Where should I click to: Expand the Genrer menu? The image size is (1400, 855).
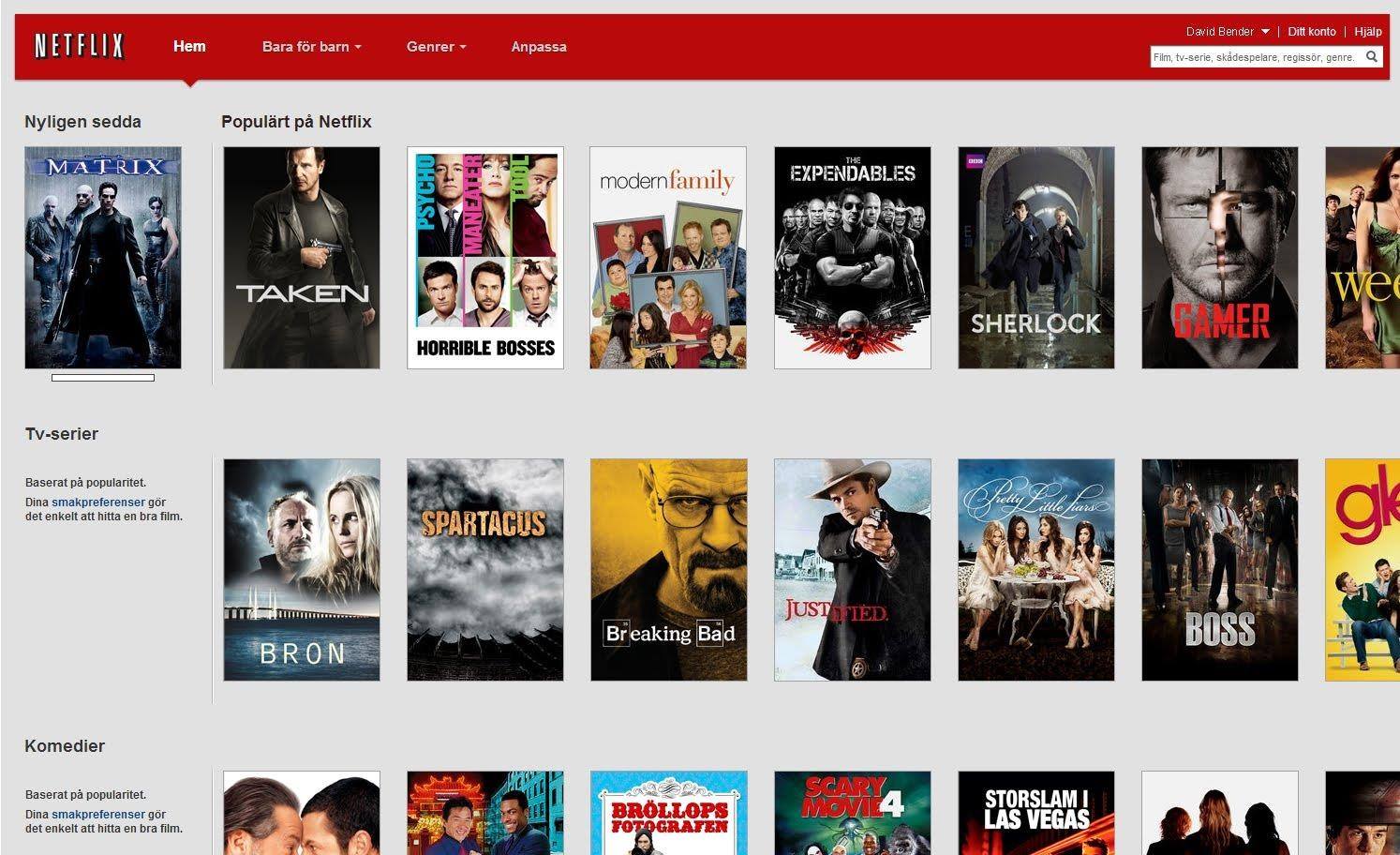[436, 47]
